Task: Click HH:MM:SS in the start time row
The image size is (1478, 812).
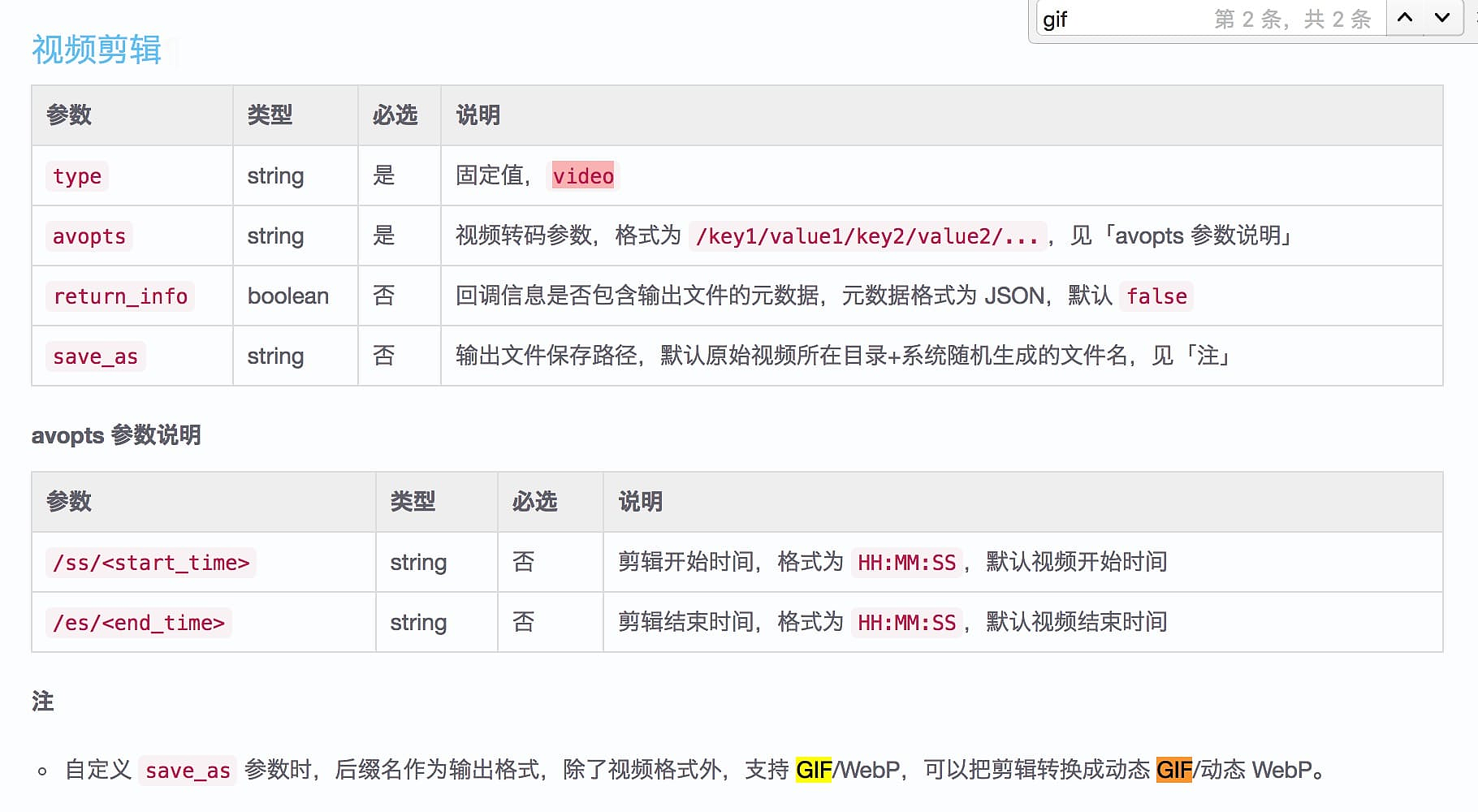Action: pyautogui.click(x=906, y=563)
